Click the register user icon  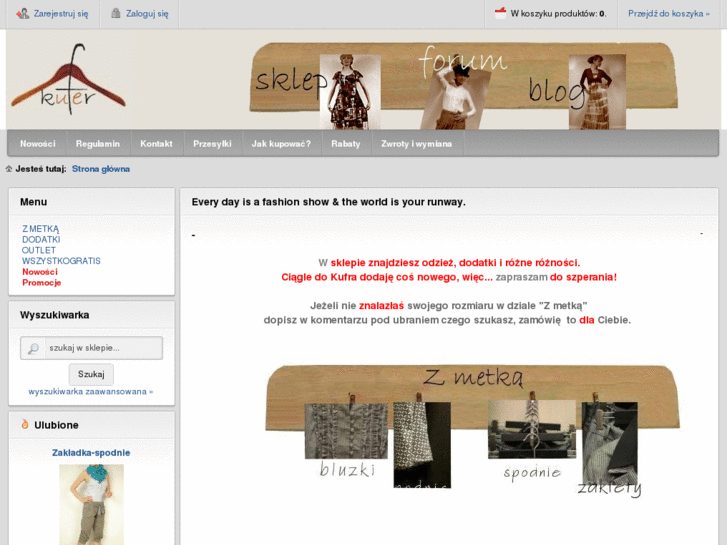click(22, 14)
